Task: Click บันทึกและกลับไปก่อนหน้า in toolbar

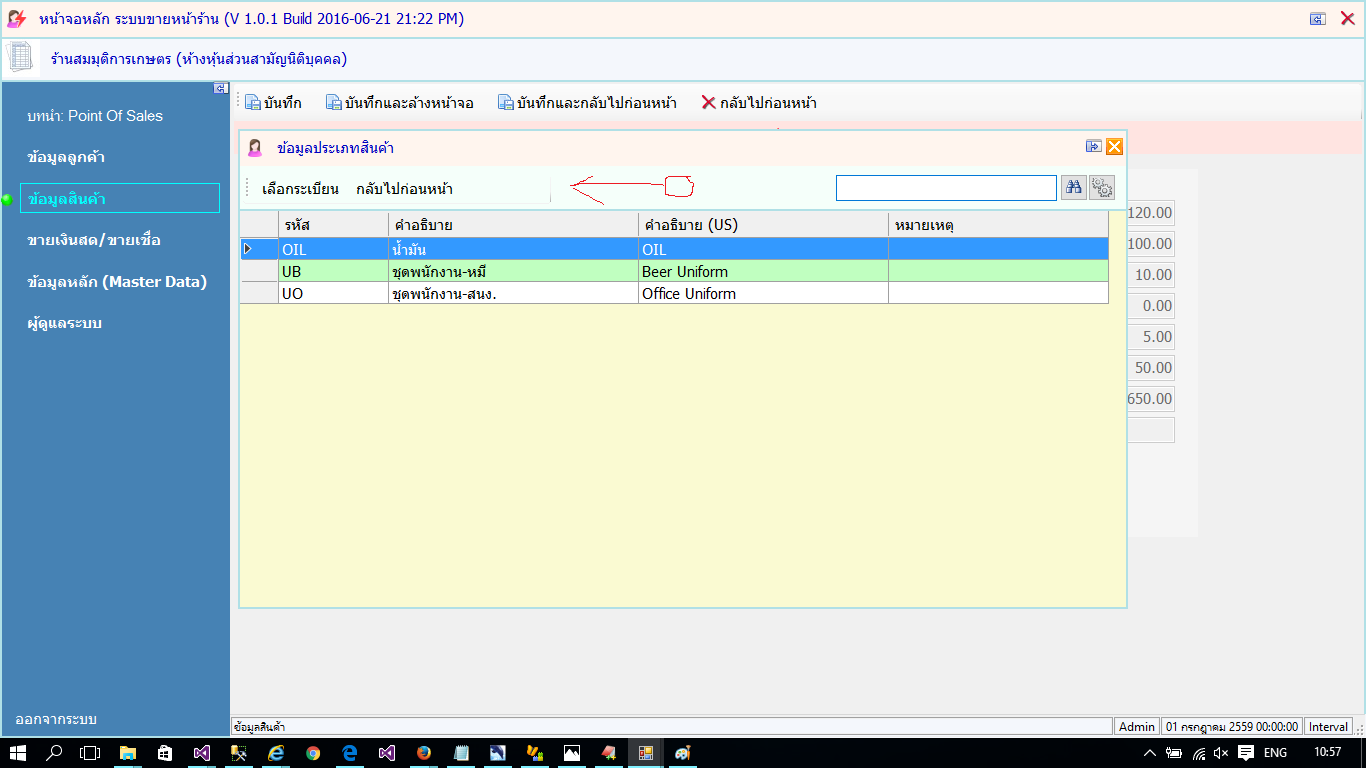Action: pos(587,103)
